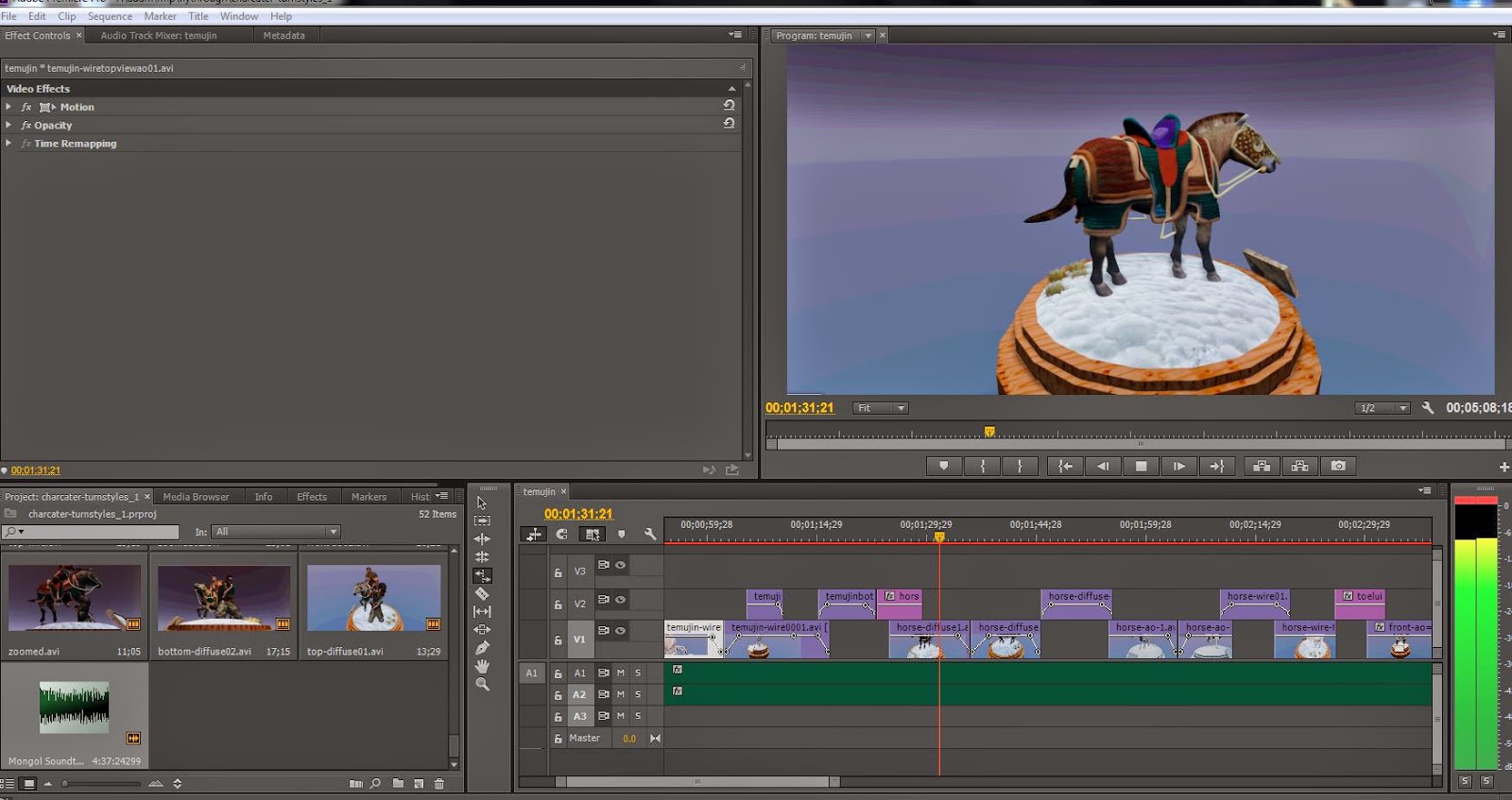Toggle Snap in the timeline
Screen dimensions: 1512x800
coord(562,534)
